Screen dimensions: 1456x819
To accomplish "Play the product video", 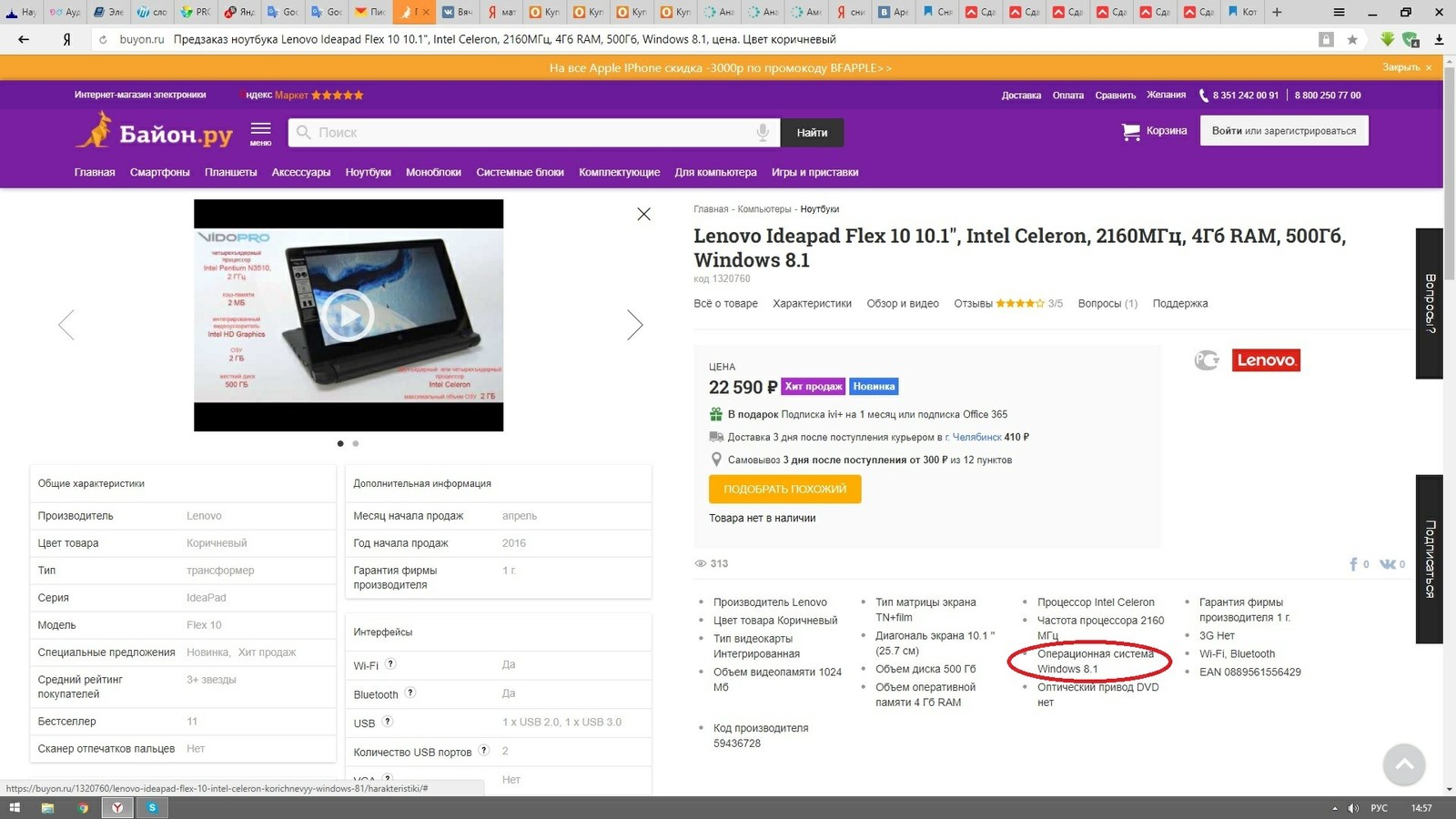I will point(348,316).
